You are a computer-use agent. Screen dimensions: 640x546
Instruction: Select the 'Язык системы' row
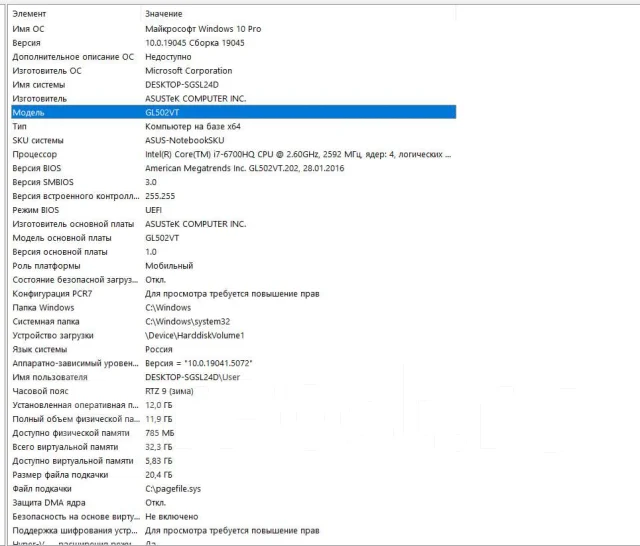(233, 349)
